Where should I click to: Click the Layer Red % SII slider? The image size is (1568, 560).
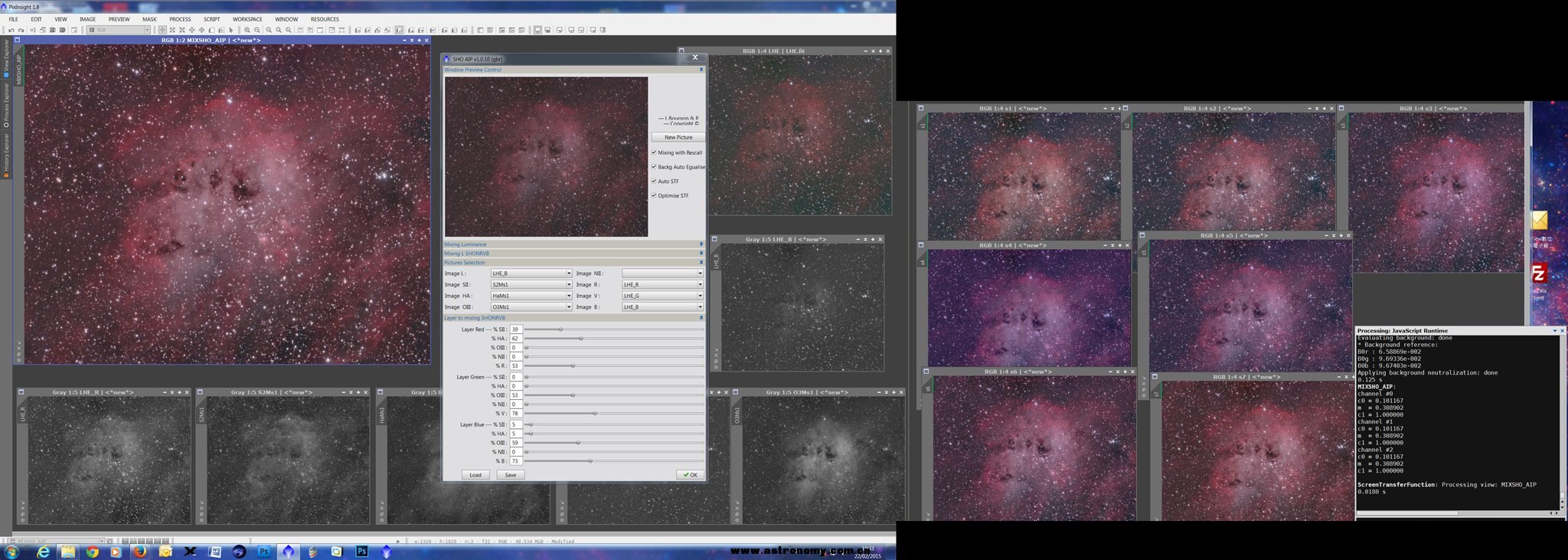(614, 329)
